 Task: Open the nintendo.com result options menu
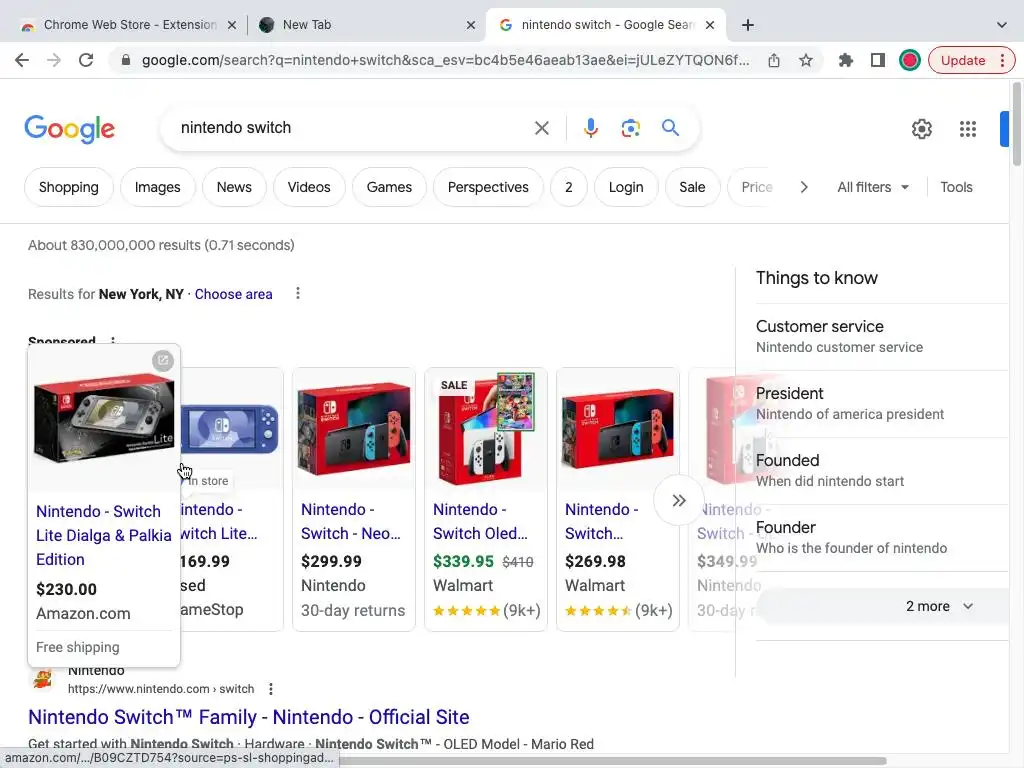pos(270,689)
